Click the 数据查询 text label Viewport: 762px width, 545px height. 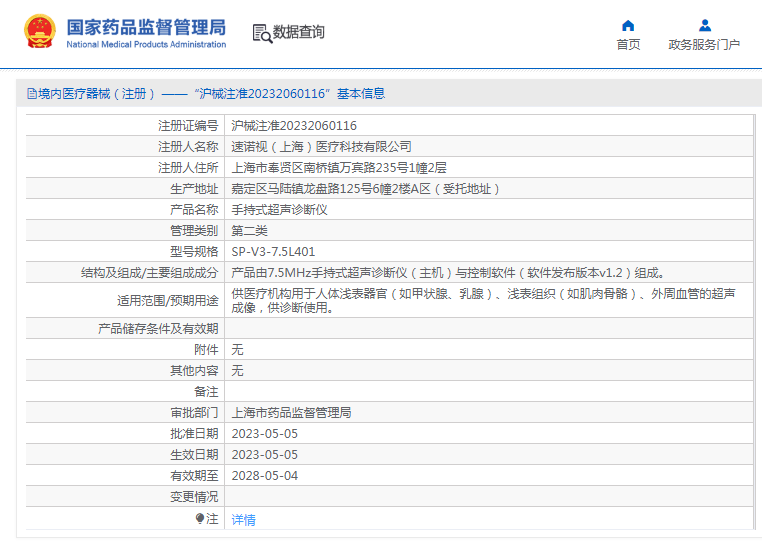click(299, 33)
